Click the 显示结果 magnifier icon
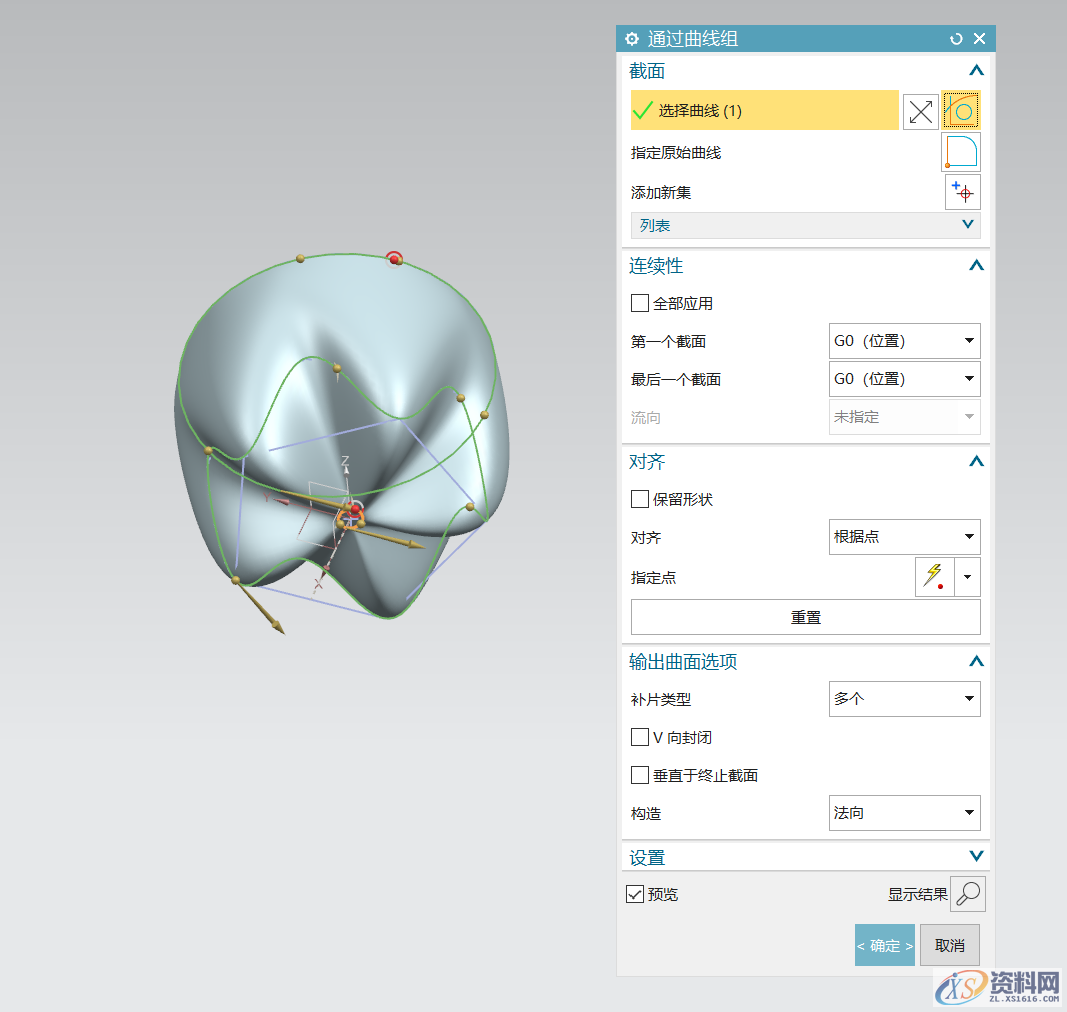Image resolution: width=1067 pixels, height=1012 pixels. [966, 894]
